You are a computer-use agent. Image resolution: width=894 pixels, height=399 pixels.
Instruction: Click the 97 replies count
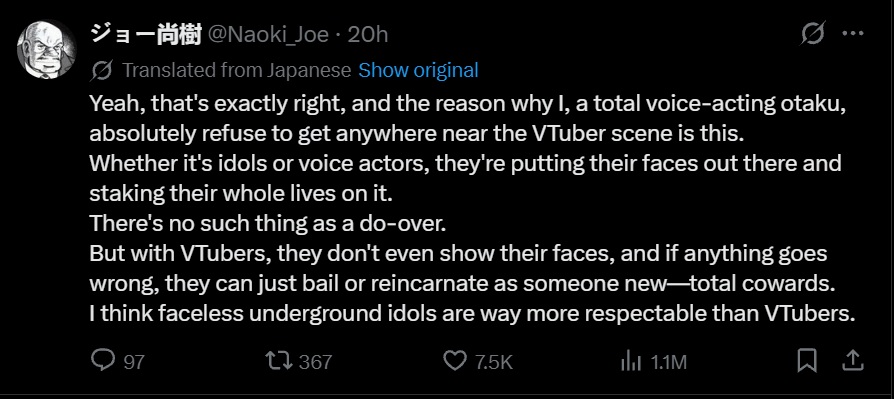(134, 362)
